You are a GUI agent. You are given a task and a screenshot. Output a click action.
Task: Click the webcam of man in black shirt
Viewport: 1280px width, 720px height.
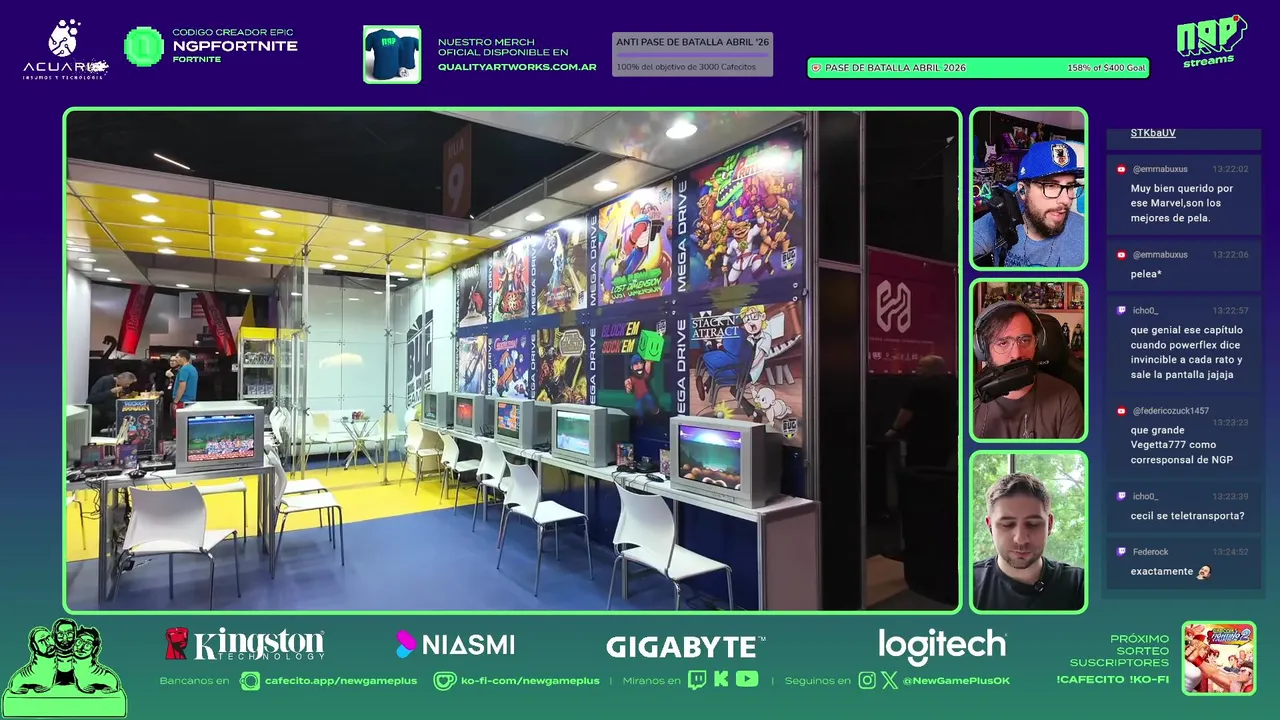click(x=1028, y=531)
